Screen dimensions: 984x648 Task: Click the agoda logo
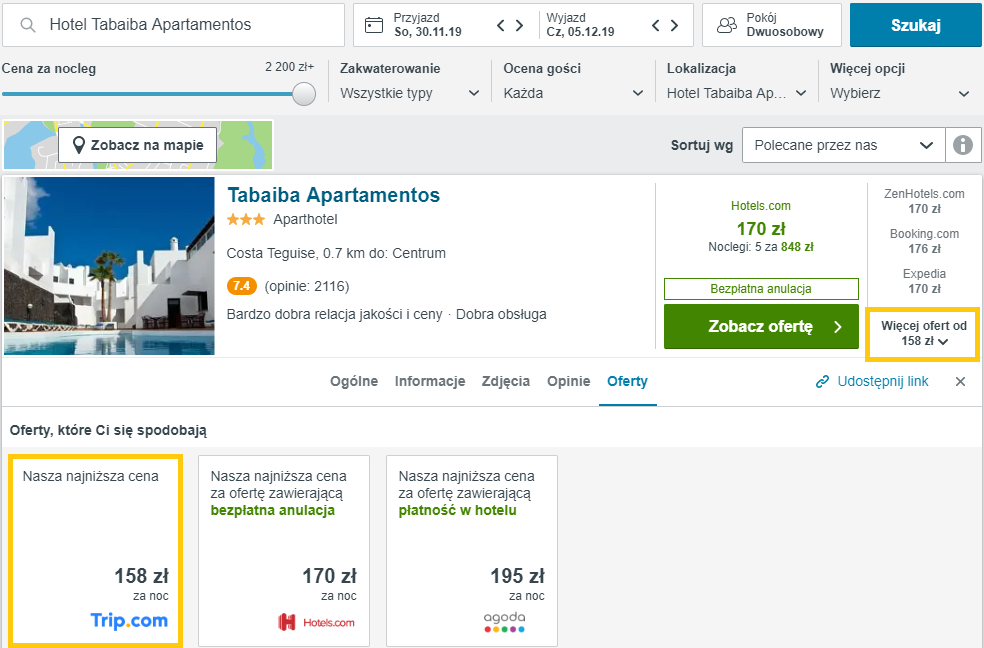pyautogui.click(x=504, y=622)
